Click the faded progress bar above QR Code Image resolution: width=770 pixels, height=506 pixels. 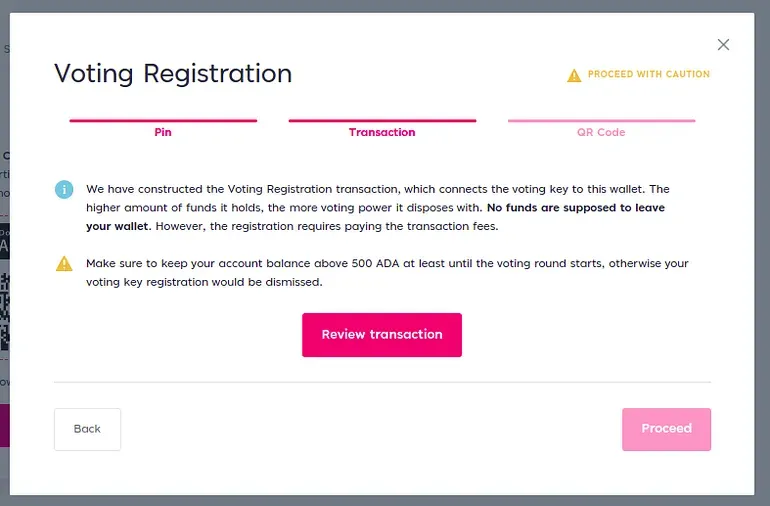[x=602, y=120]
